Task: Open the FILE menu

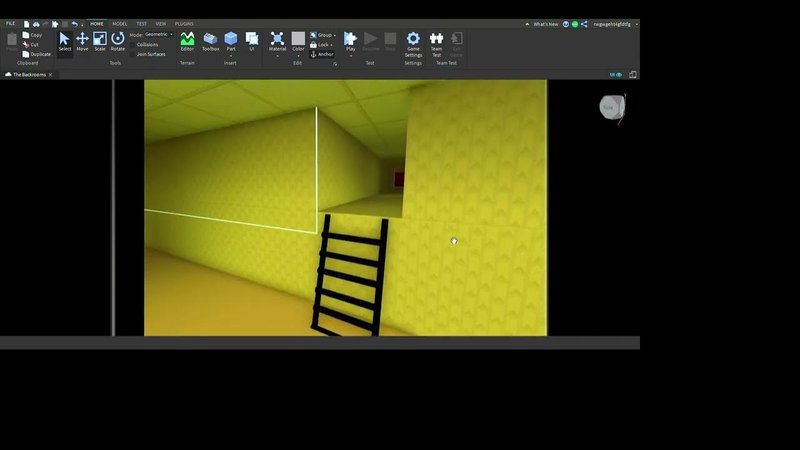Action: 10,23
